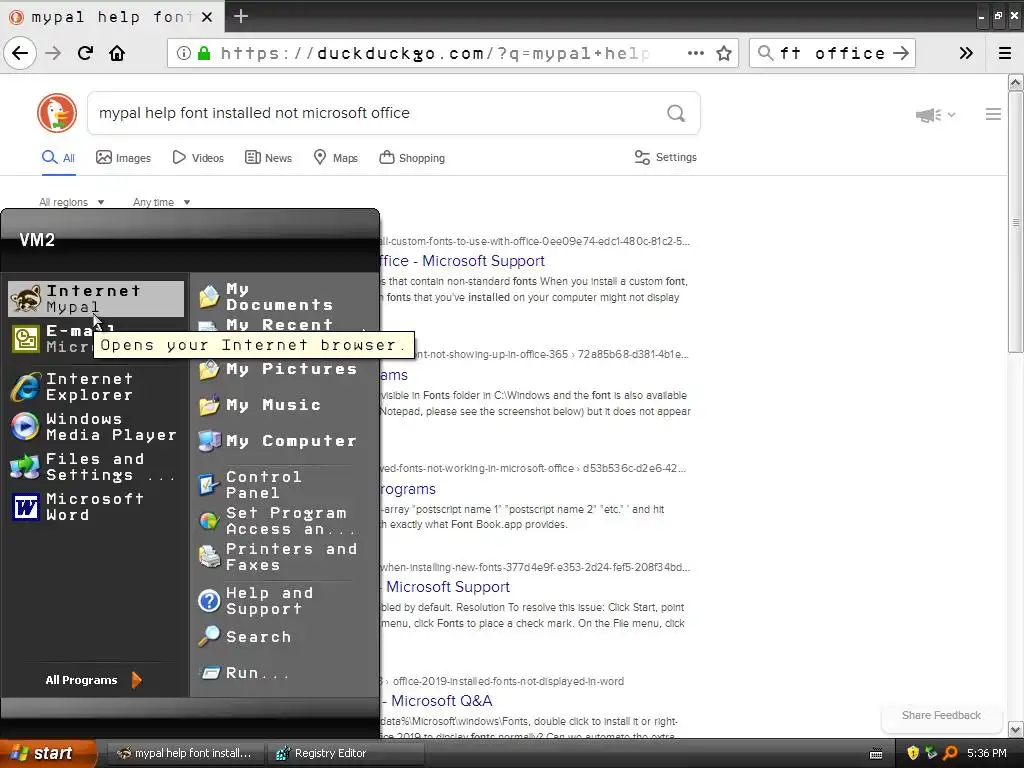1024x768 pixels.
Task: Switch to Shopping results tab
Action: (x=412, y=157)
